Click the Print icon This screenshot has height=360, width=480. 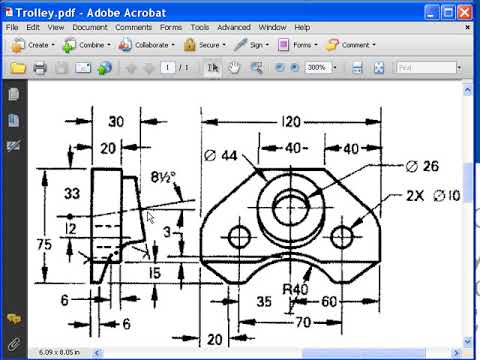click(40, 68)
